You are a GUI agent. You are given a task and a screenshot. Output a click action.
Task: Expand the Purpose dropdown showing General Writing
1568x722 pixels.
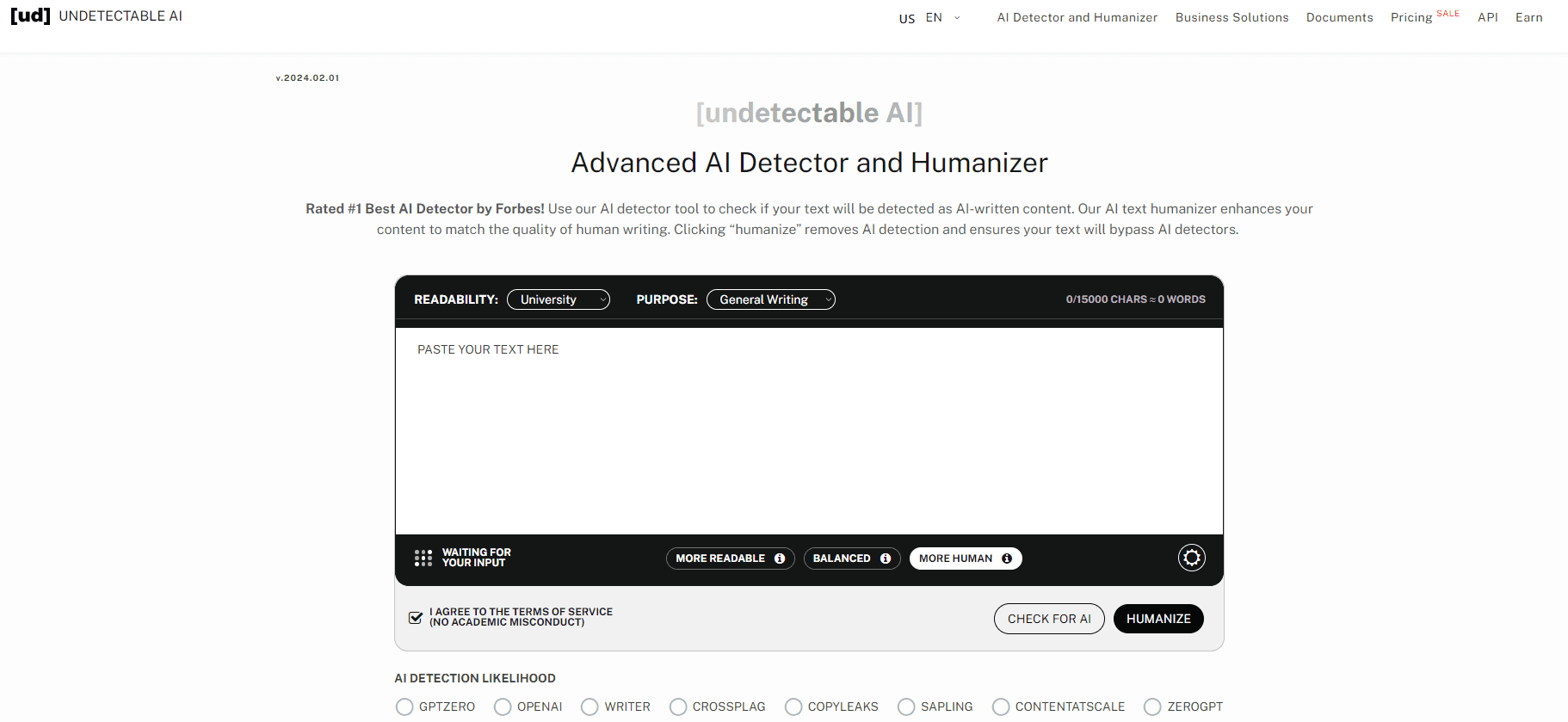pos(770,299)
